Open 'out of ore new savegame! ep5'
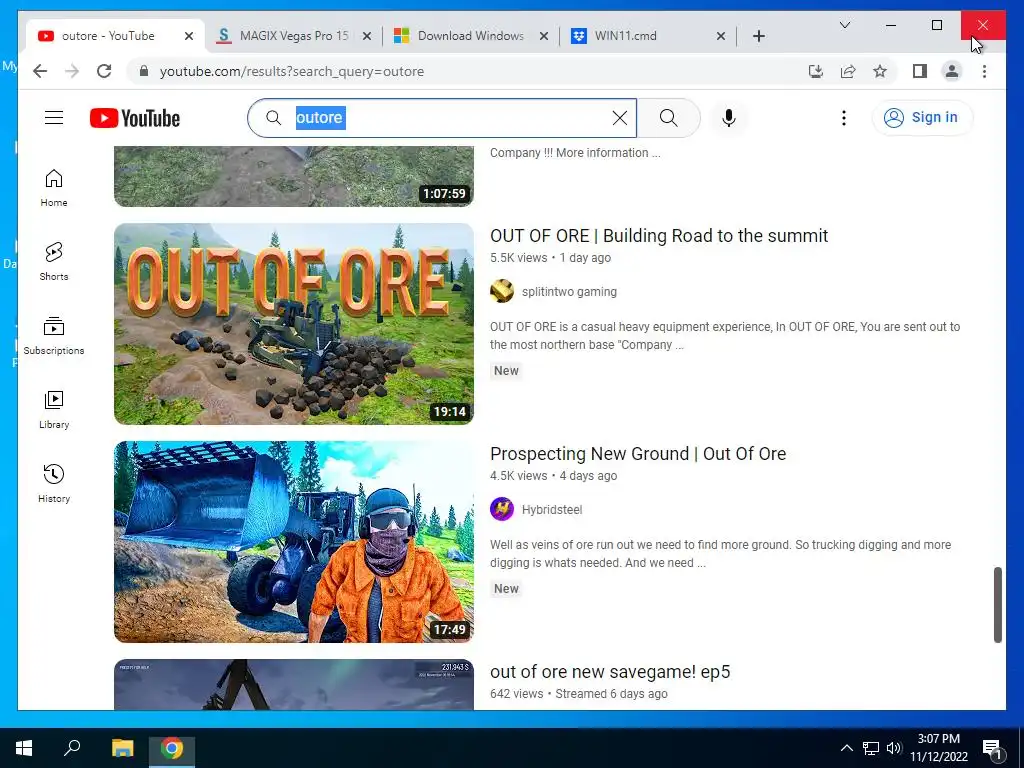Viewport: 1024px width, 768px height. pos(610,672)
